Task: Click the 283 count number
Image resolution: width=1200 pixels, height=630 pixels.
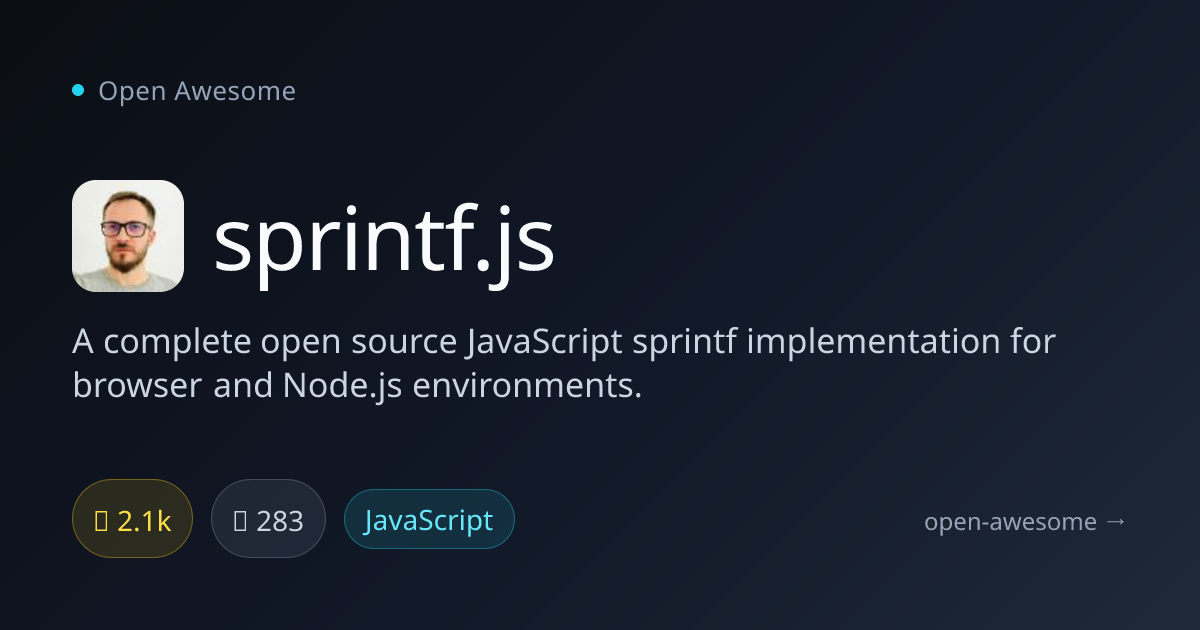Action: (x=280, y=521)
